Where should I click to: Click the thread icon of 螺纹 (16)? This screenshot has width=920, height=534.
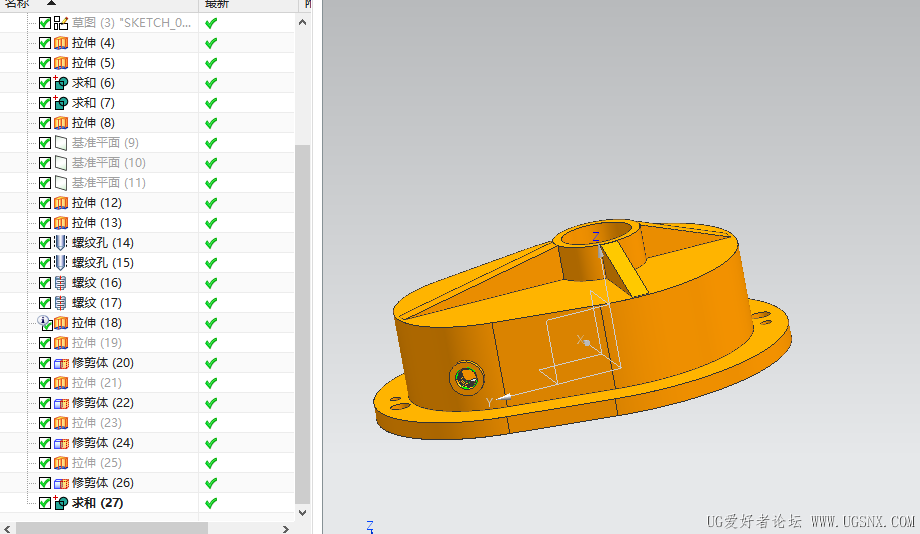click(x=60, y=283)
